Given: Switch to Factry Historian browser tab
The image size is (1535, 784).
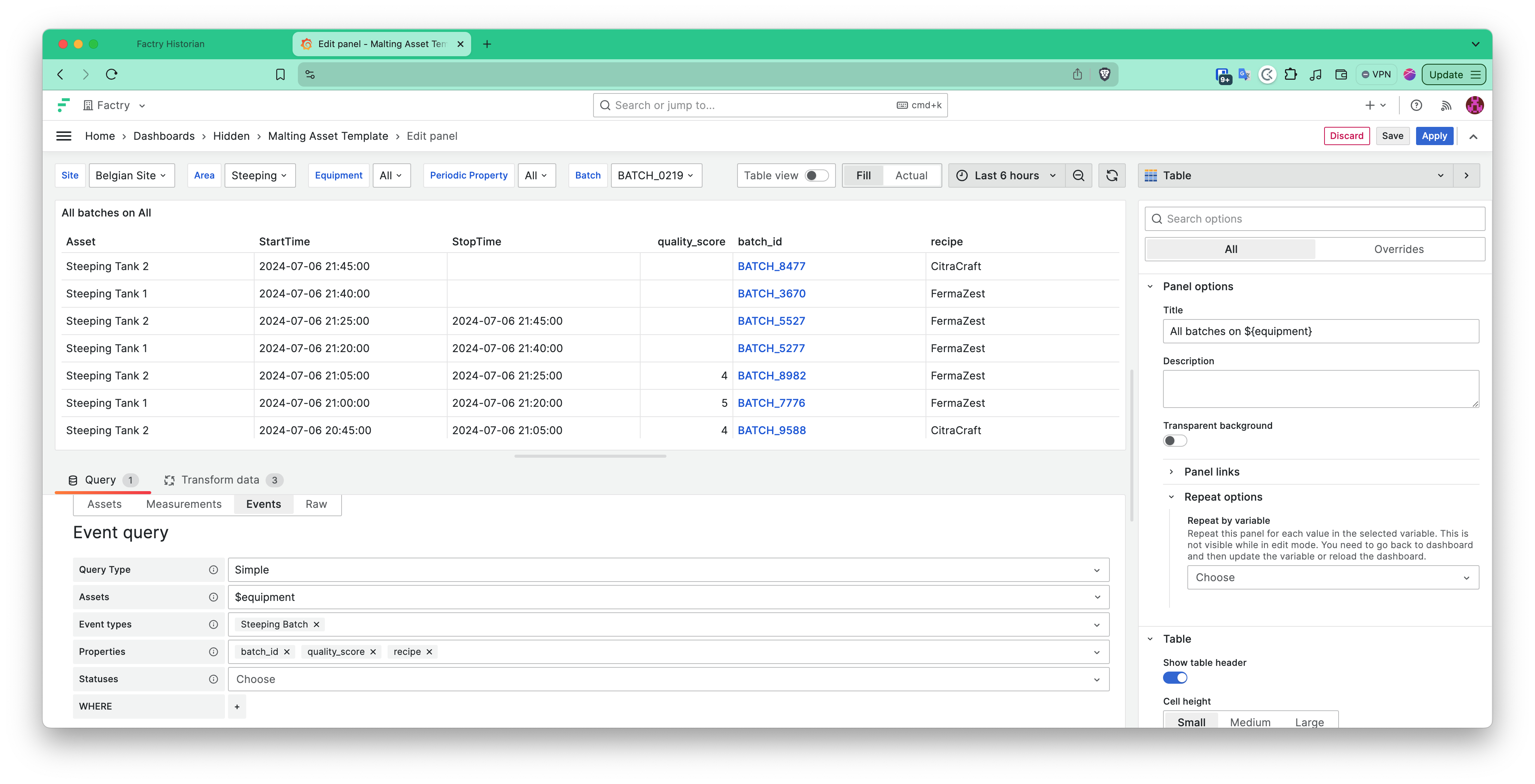Looking at the screenshot, I should pyautogui.click(x=171, y=43).
